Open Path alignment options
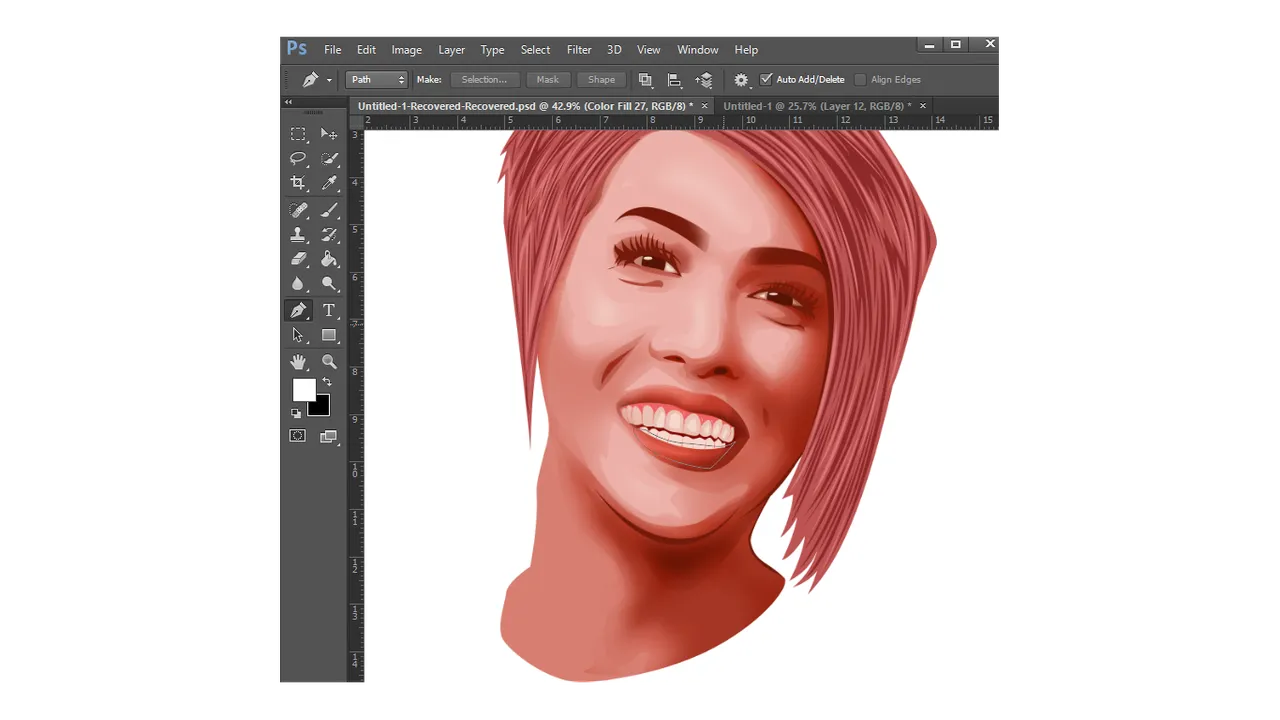Viewport: 1280px width, 720px height. 675,80
